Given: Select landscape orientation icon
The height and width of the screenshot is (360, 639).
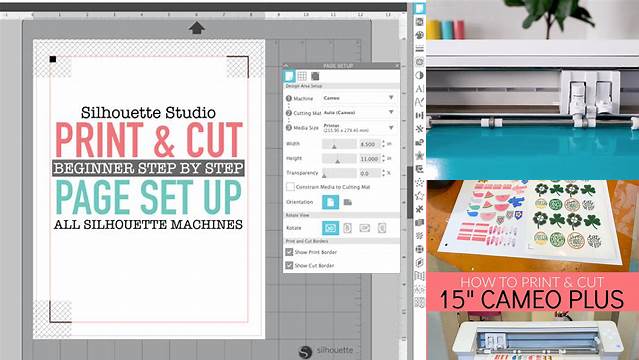Looking at the screenshot, I should 348,202.
